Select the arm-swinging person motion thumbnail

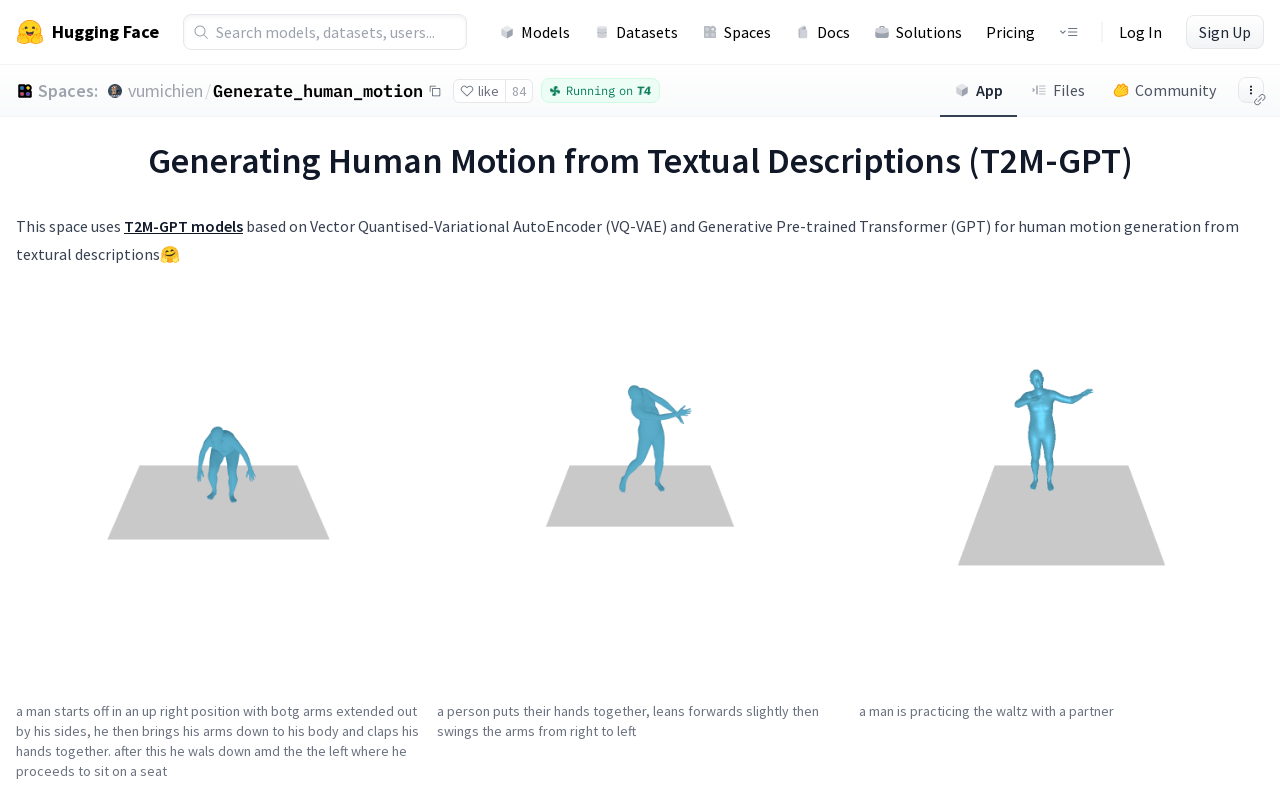coord(640,485)
